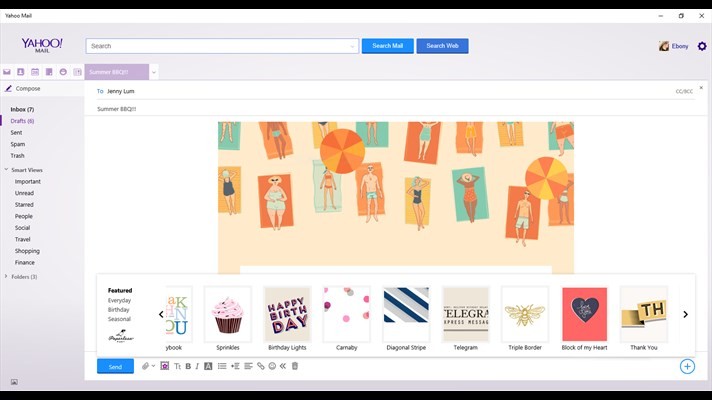
Task: Open the Calendar icon in top toolbar
Action: click(34, 72)
